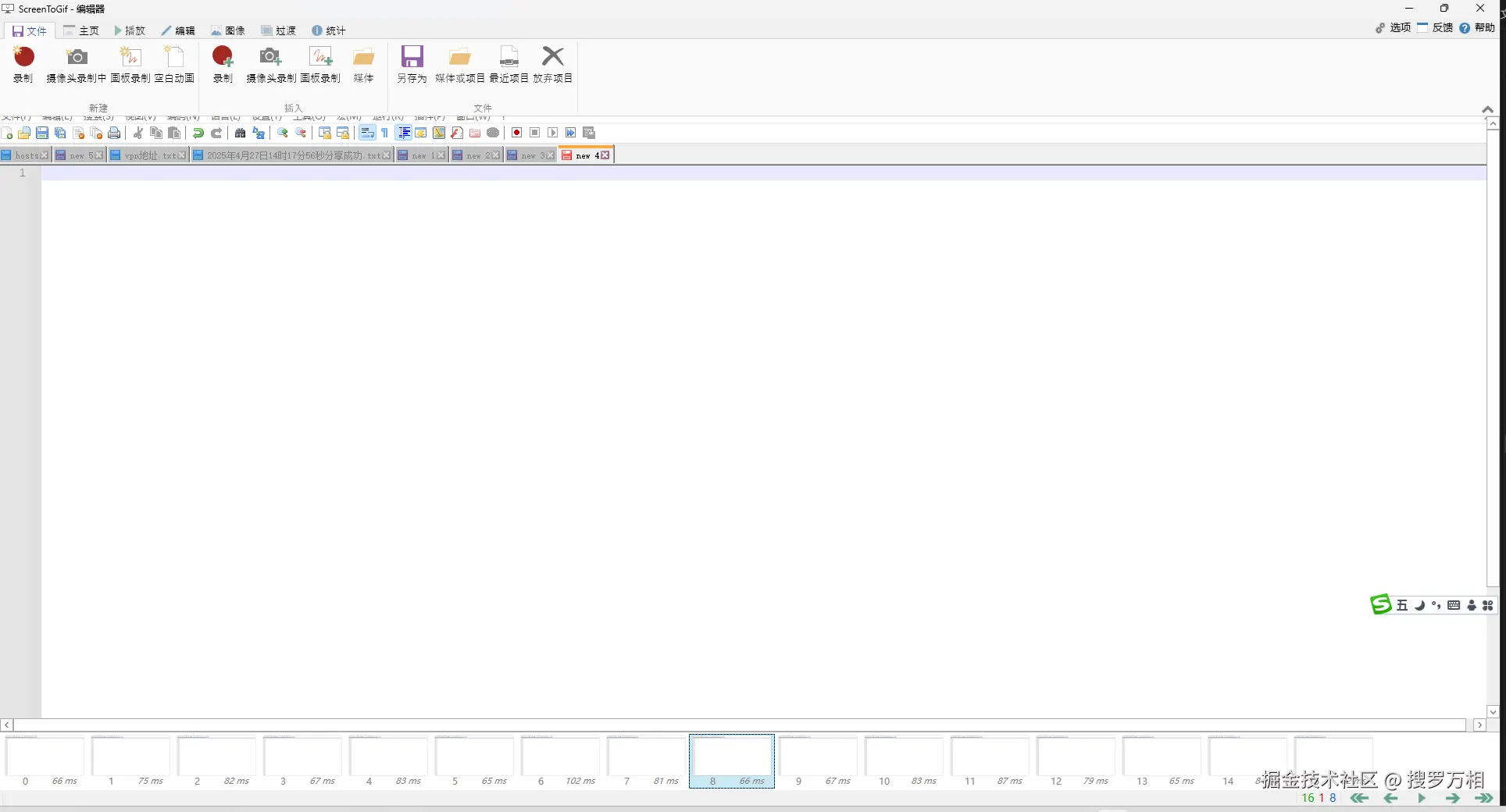Click the Notepad++ zoom in icon
Viewport: 1506px width, 812px height.
point(283,133)
